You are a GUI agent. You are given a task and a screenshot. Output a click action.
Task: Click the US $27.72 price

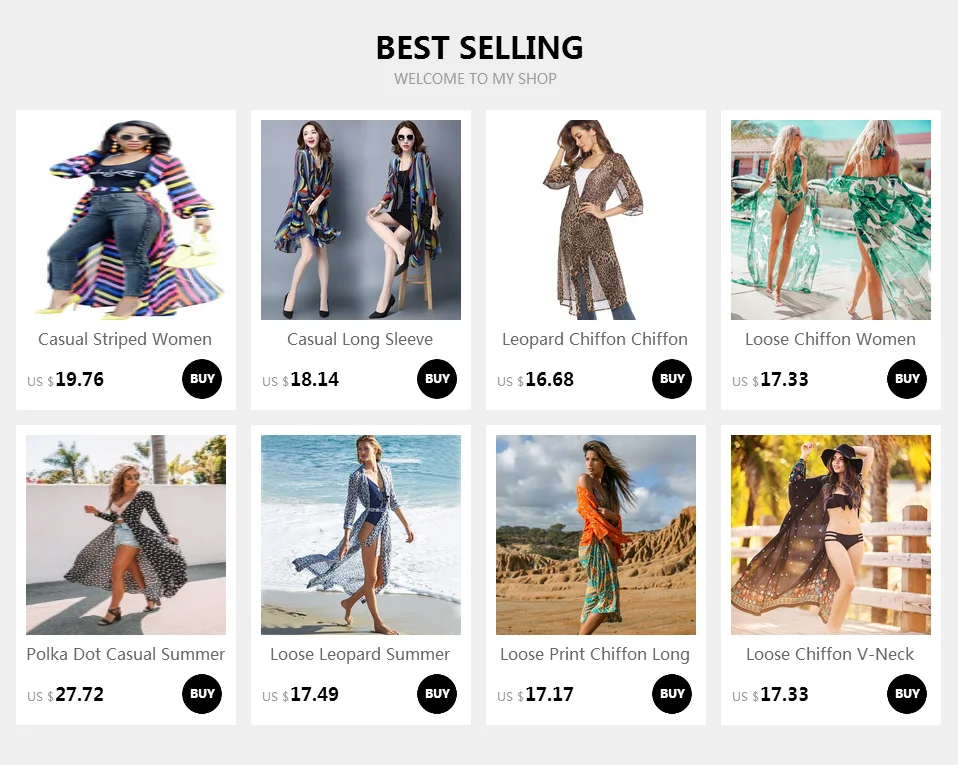[65, 695]
